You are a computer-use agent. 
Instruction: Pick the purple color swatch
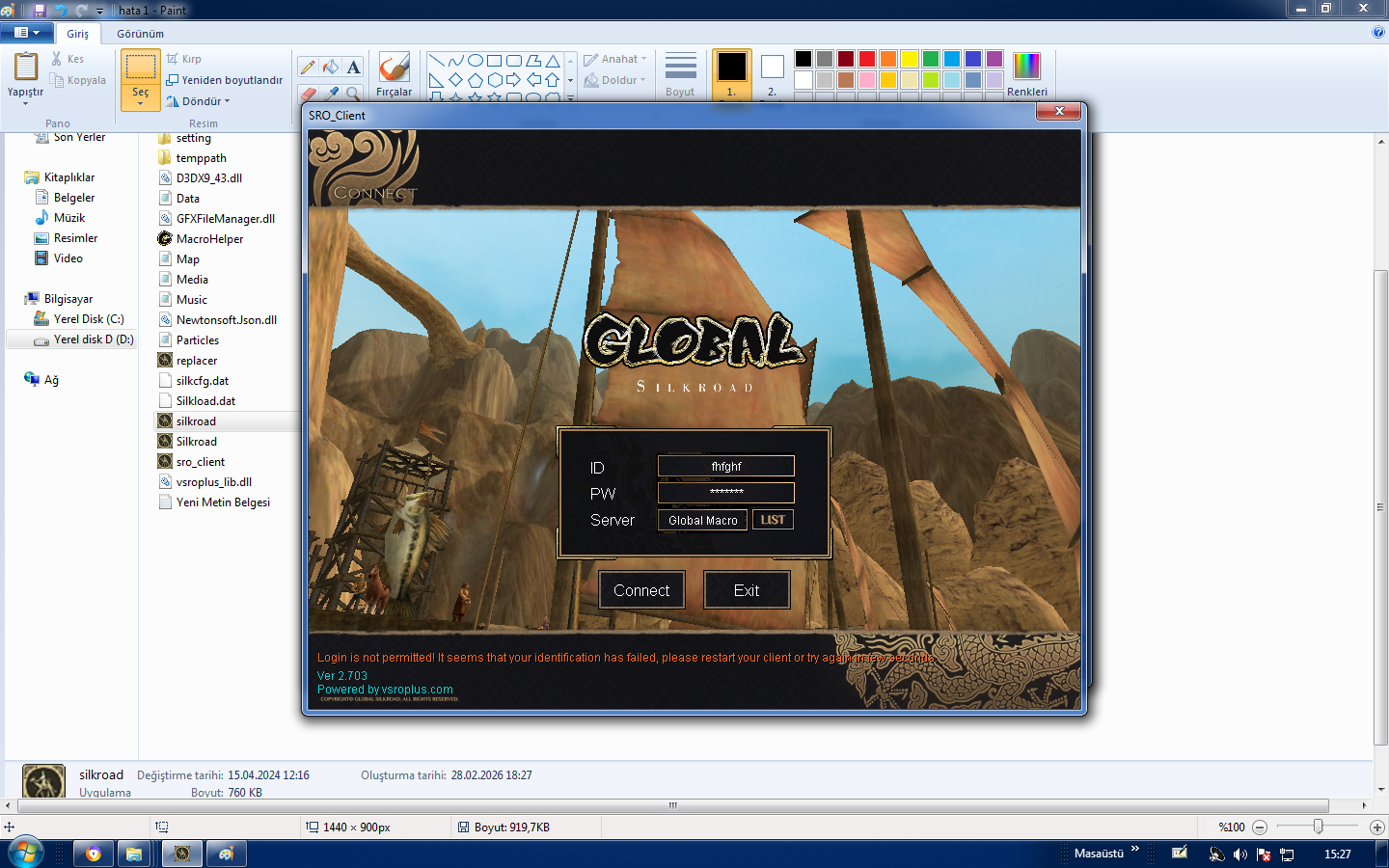(x=994, y=59)
